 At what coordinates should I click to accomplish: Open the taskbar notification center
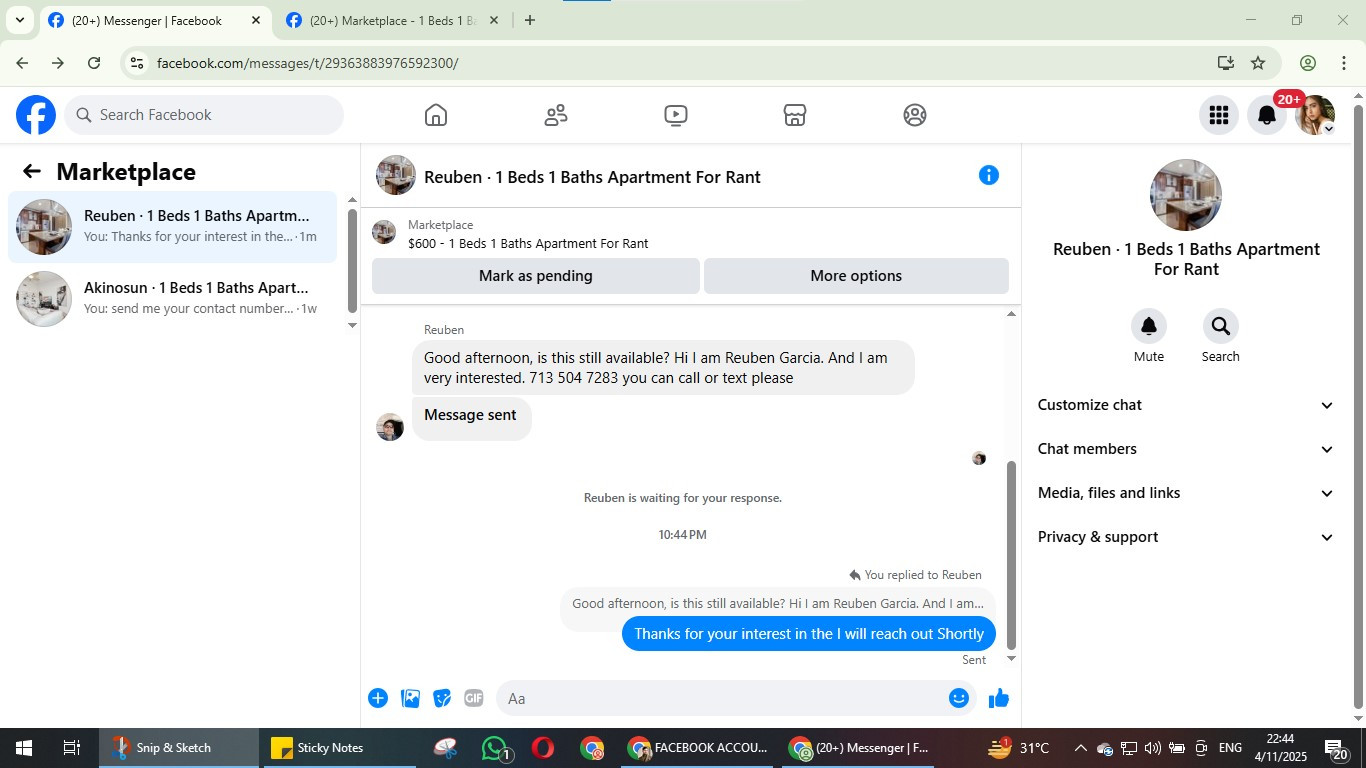pyautogui.click(x=1336, y=748)
